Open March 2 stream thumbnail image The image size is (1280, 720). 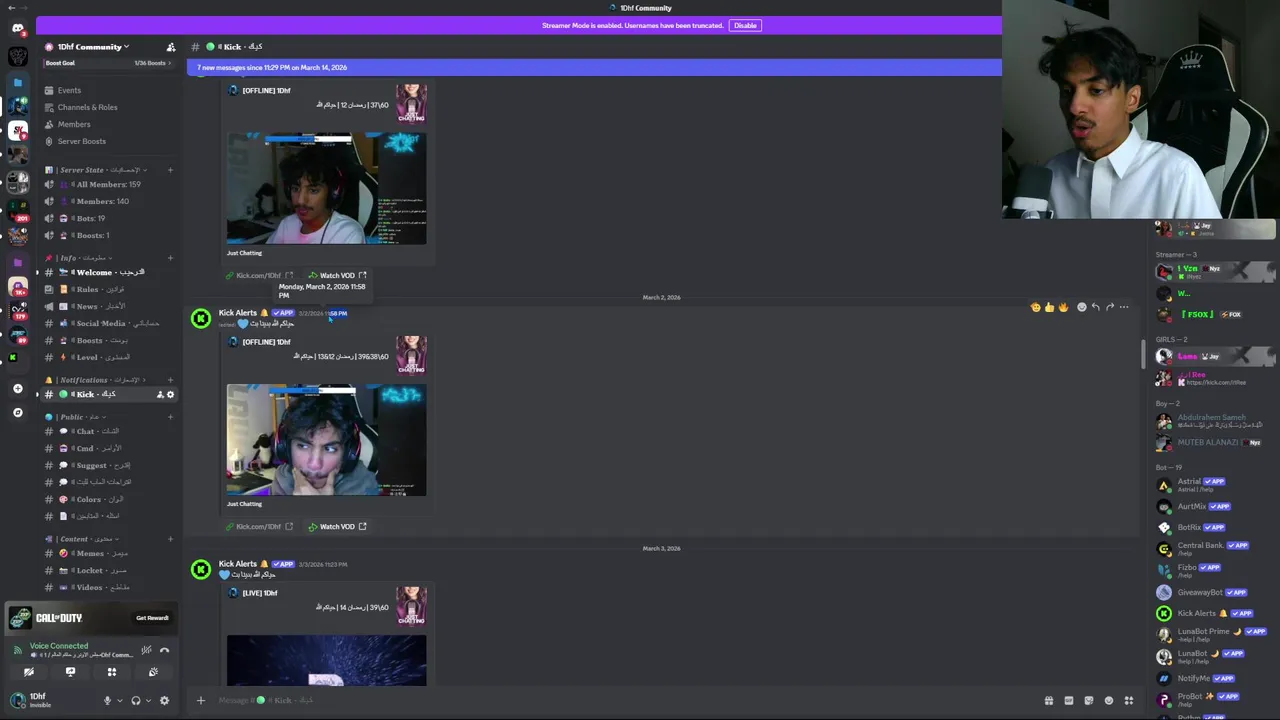pyautogui.click(x=326, y=440)
